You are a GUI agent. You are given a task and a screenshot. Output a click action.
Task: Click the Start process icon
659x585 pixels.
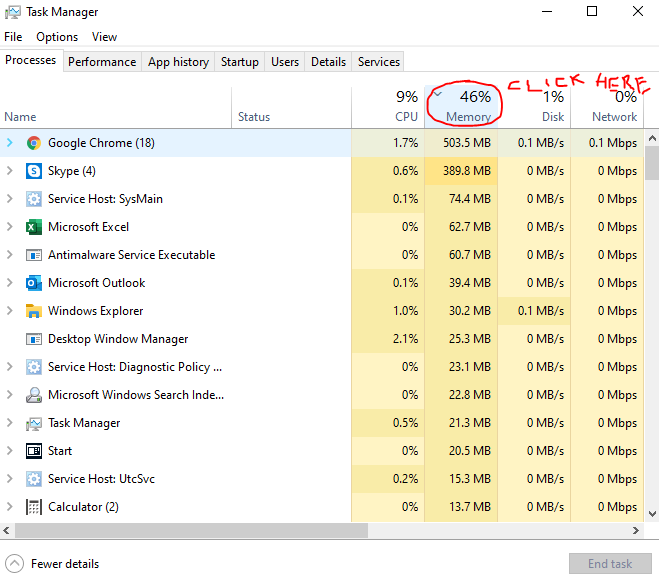tap(34, 451)
